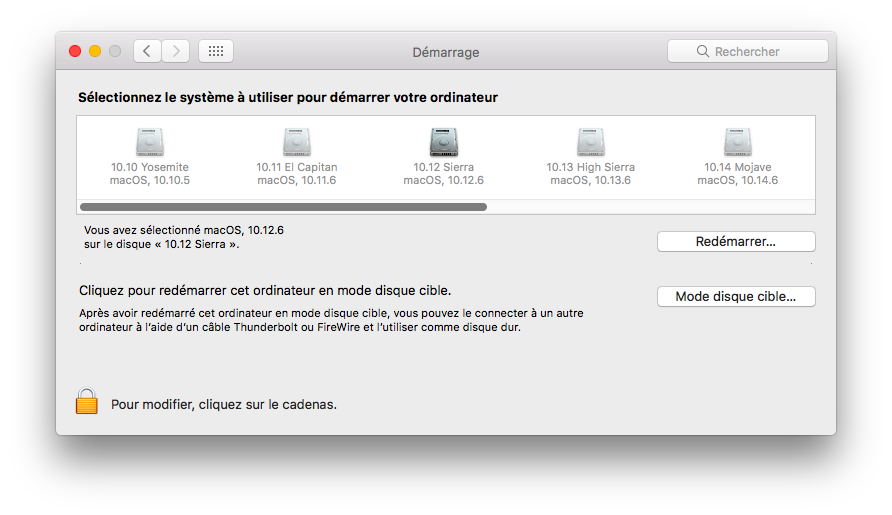This screenshot has width=892, height=515.
Task: Click the Redémarrer… button
Action: tap(736, 241)
